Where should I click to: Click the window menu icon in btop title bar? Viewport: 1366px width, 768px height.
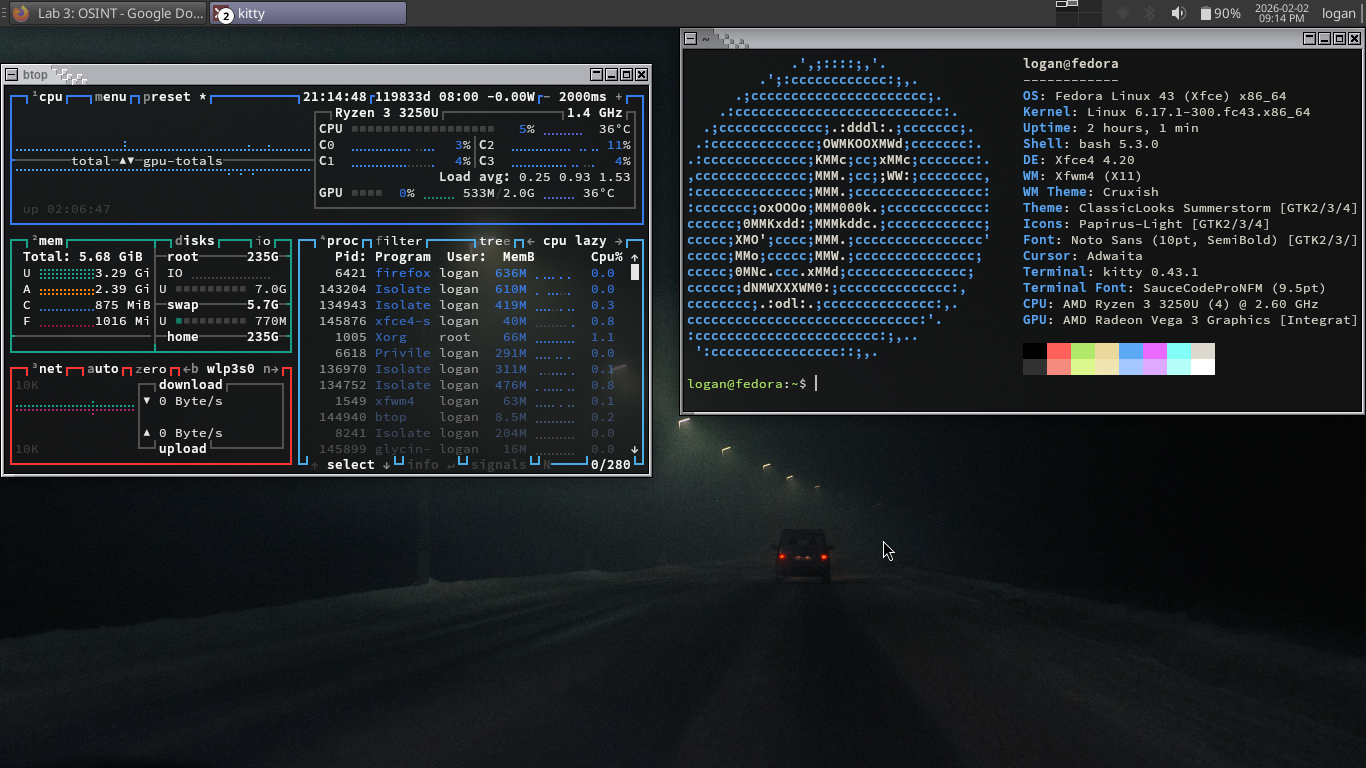pyautogui.click(x=11, y=75)
